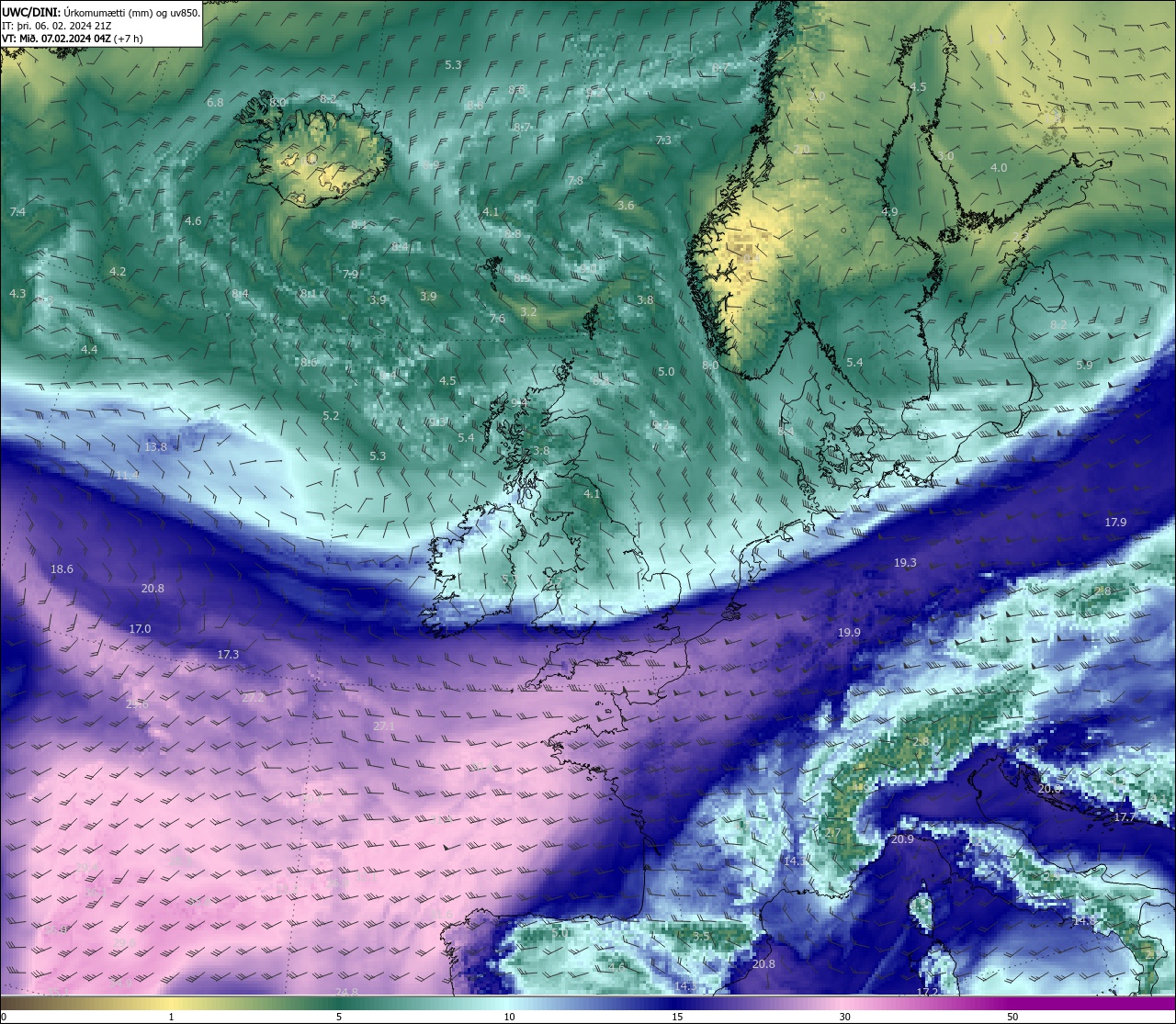Viewport: 1176px width, 1024px height.
Task: Click the 20.6 value label
Action: point(1049,788)
